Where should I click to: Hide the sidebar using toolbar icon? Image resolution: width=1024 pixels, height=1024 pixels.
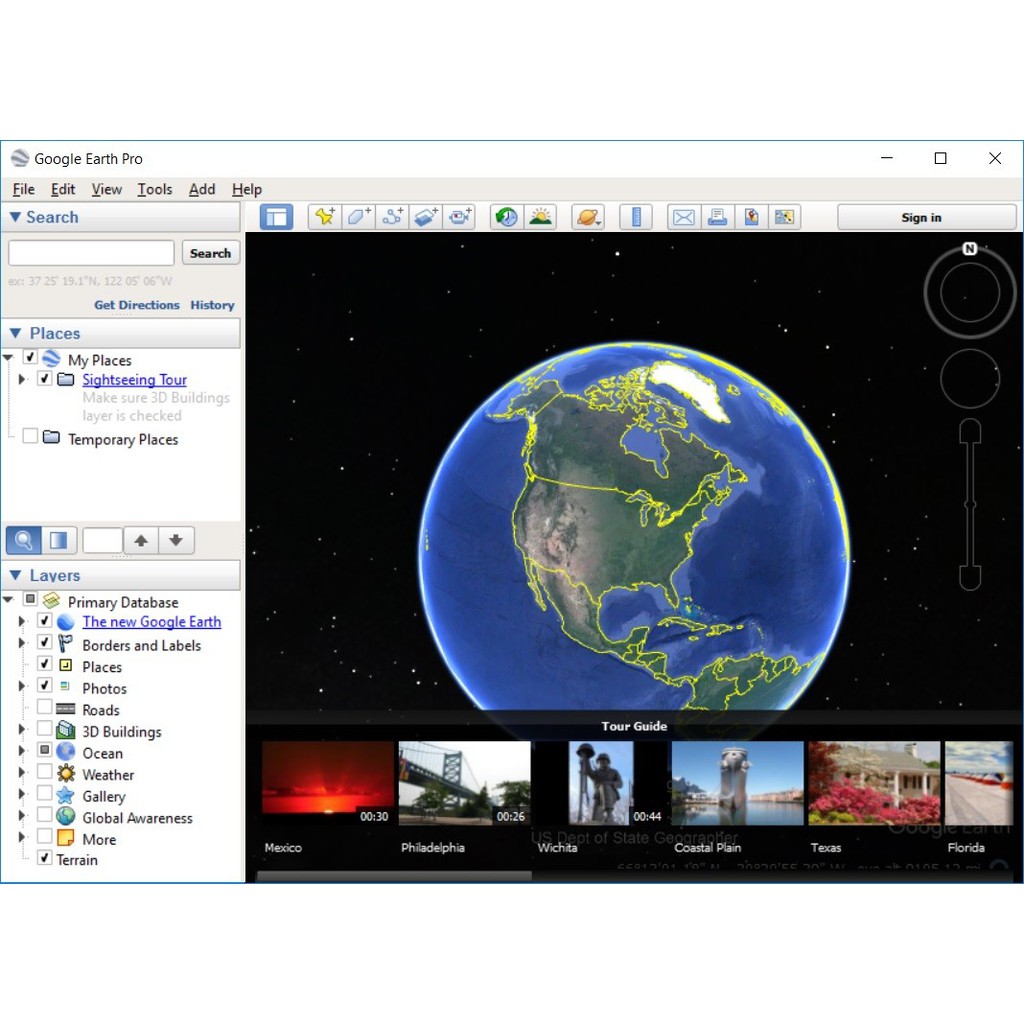277,217
